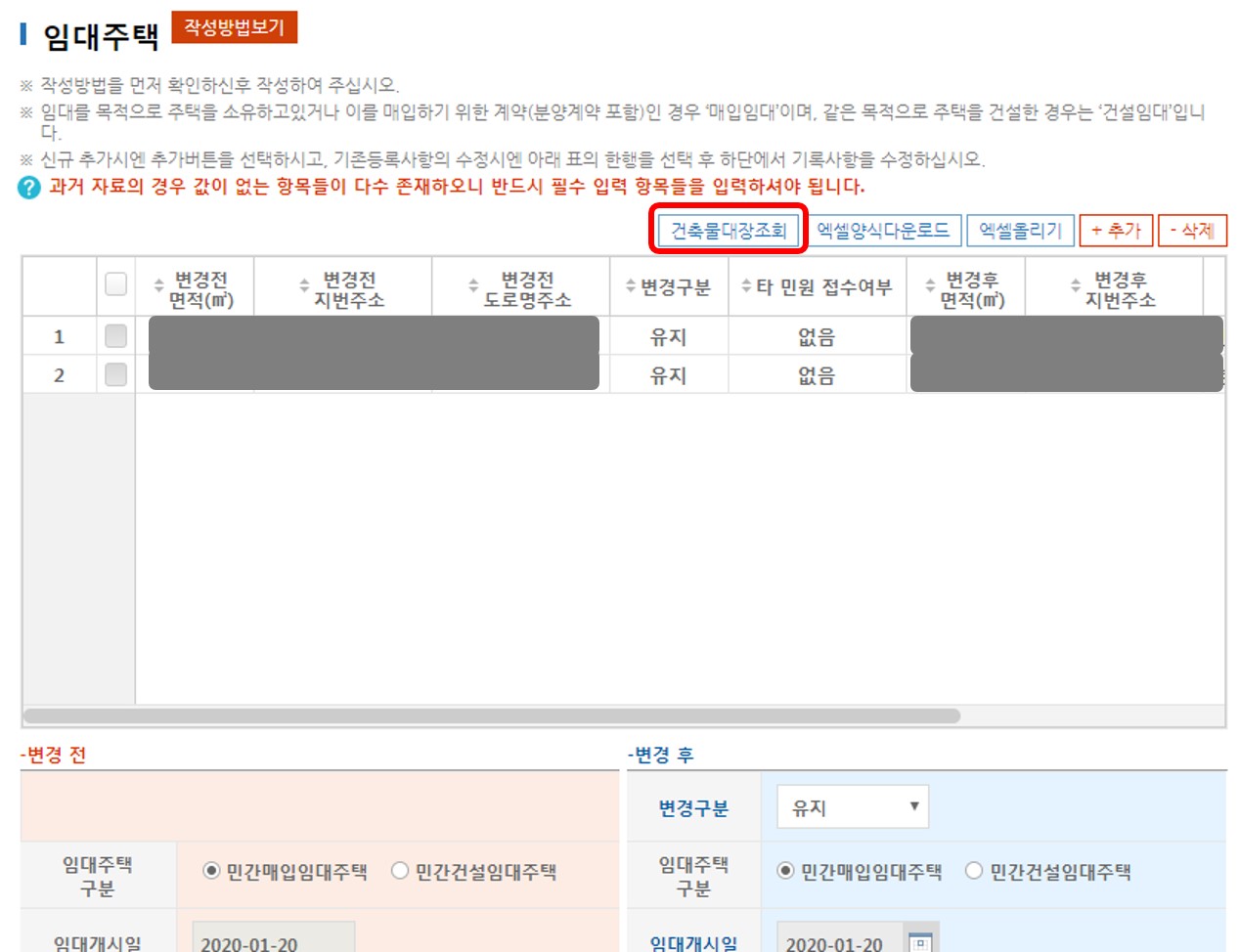Open the 작성방법보기 guide button
This screenshot has height=952, width=1239.
click(x=235, y=27)
